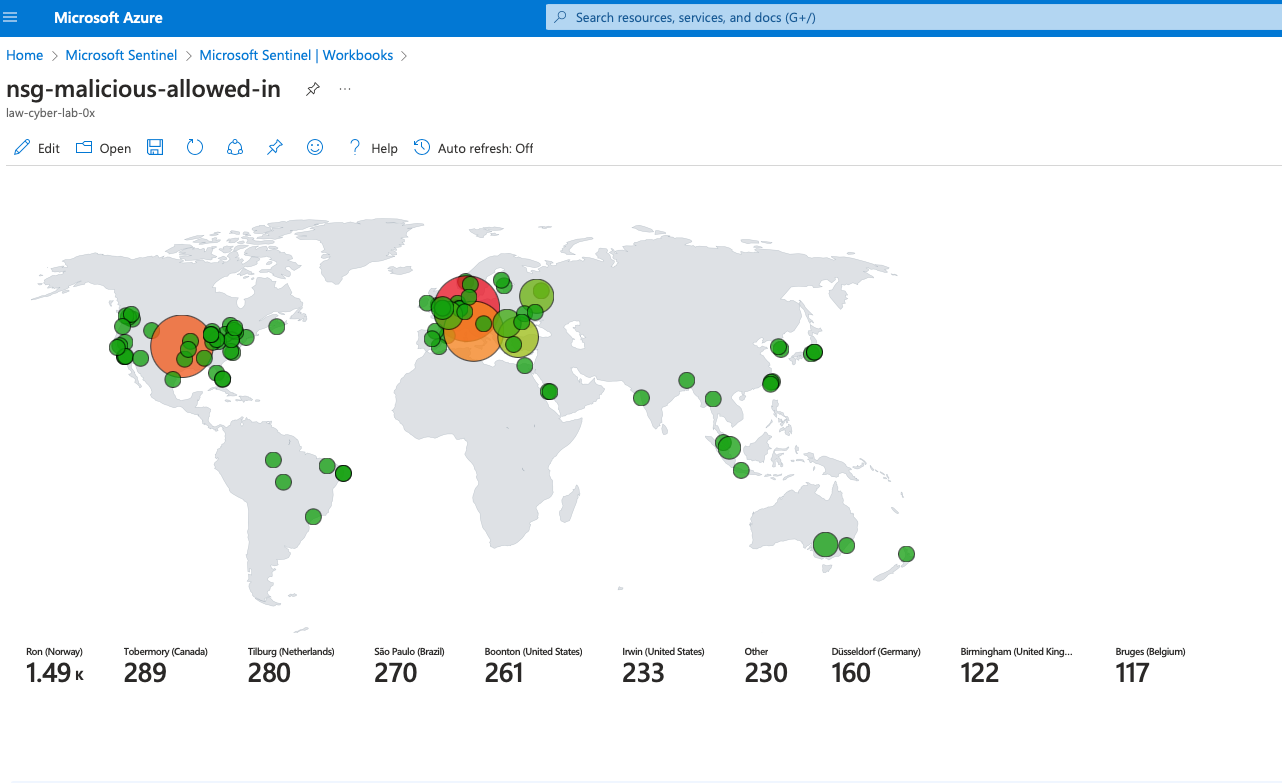Select the large orange bubble over central United States
The width and height of the screenshot is (1282, 783).
pos(182,344)
